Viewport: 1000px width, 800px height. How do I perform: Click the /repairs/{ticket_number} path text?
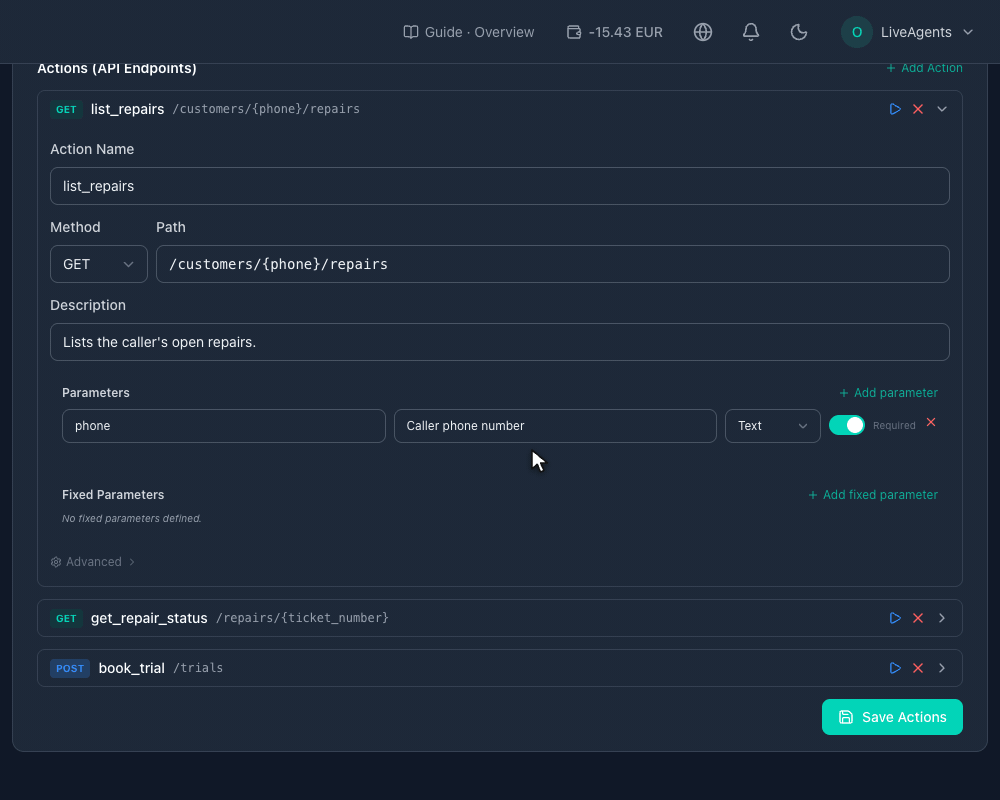pos(302,618)
